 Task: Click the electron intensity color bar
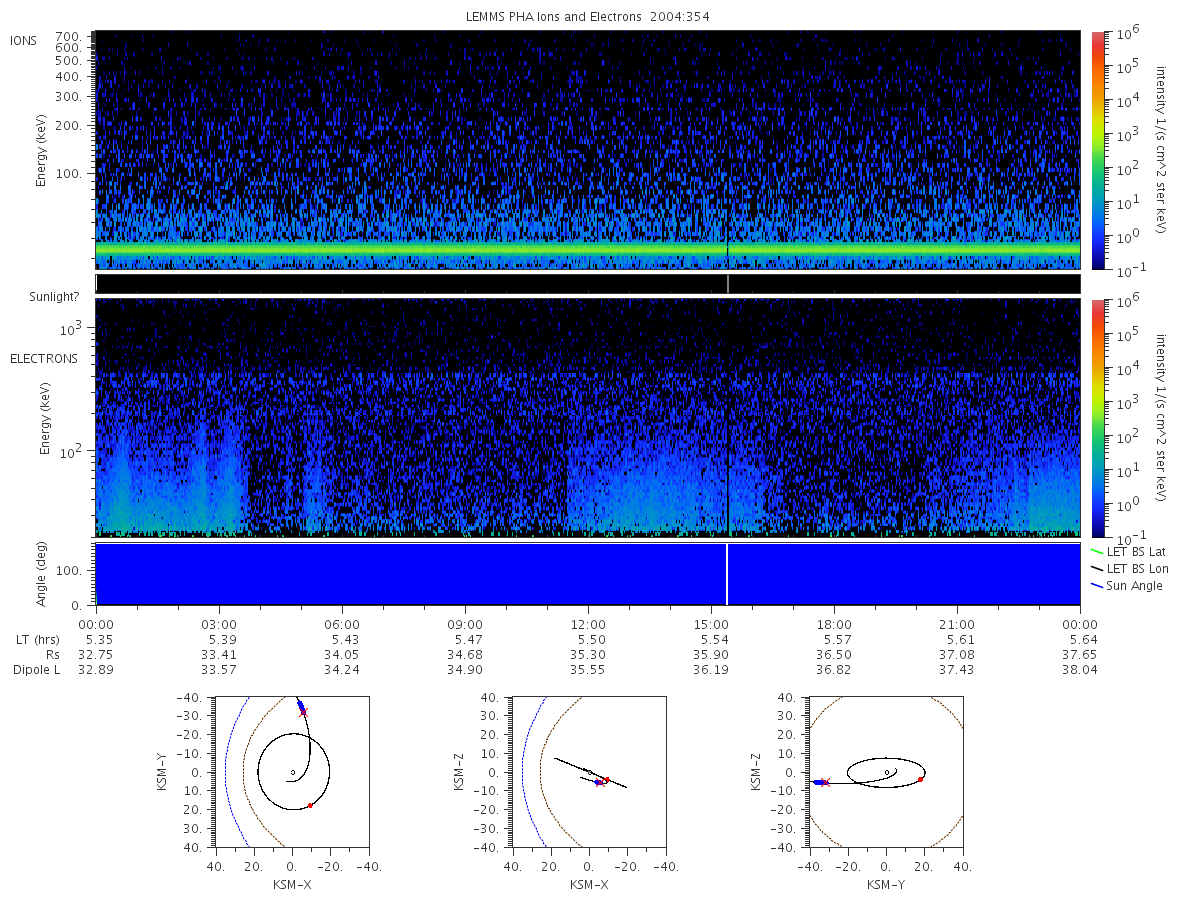pyautogui.click(x=1097, y=417)
